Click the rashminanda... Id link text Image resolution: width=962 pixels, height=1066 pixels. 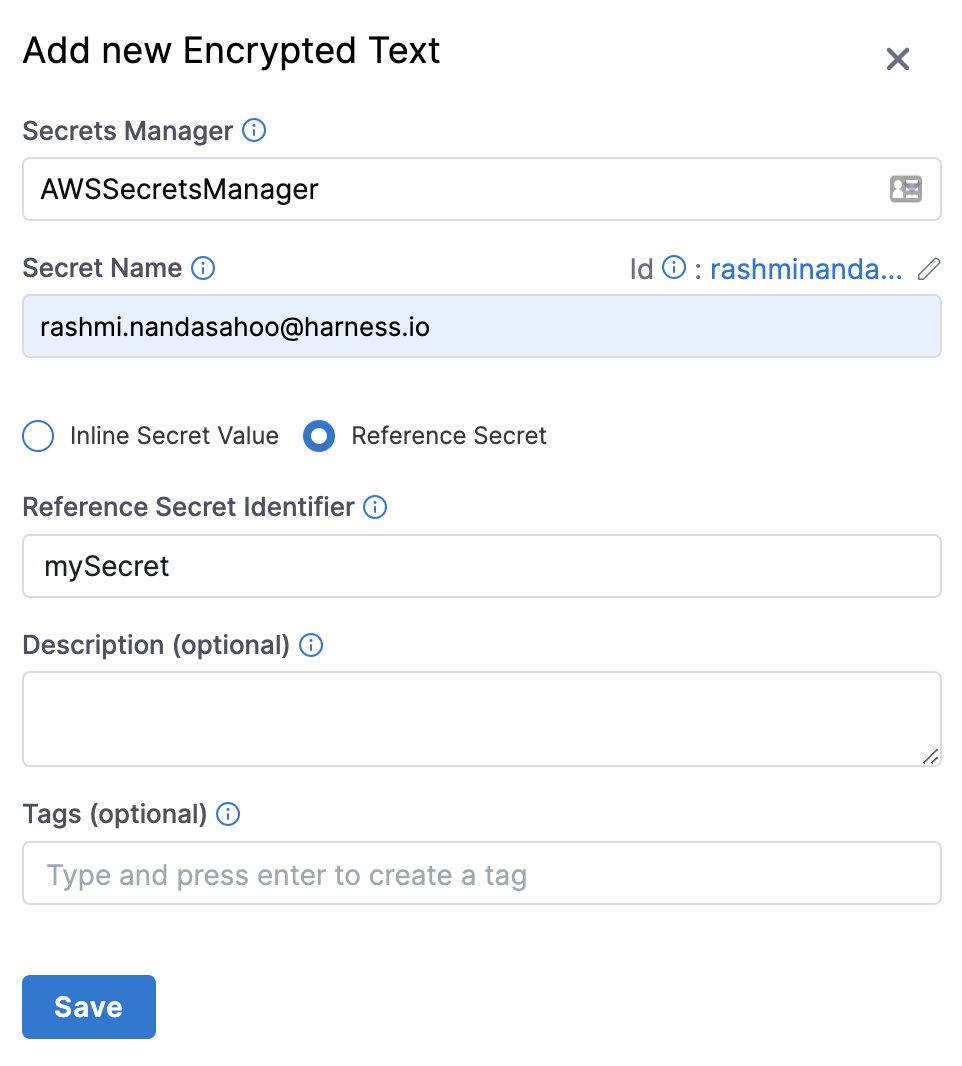coord(806,268)
